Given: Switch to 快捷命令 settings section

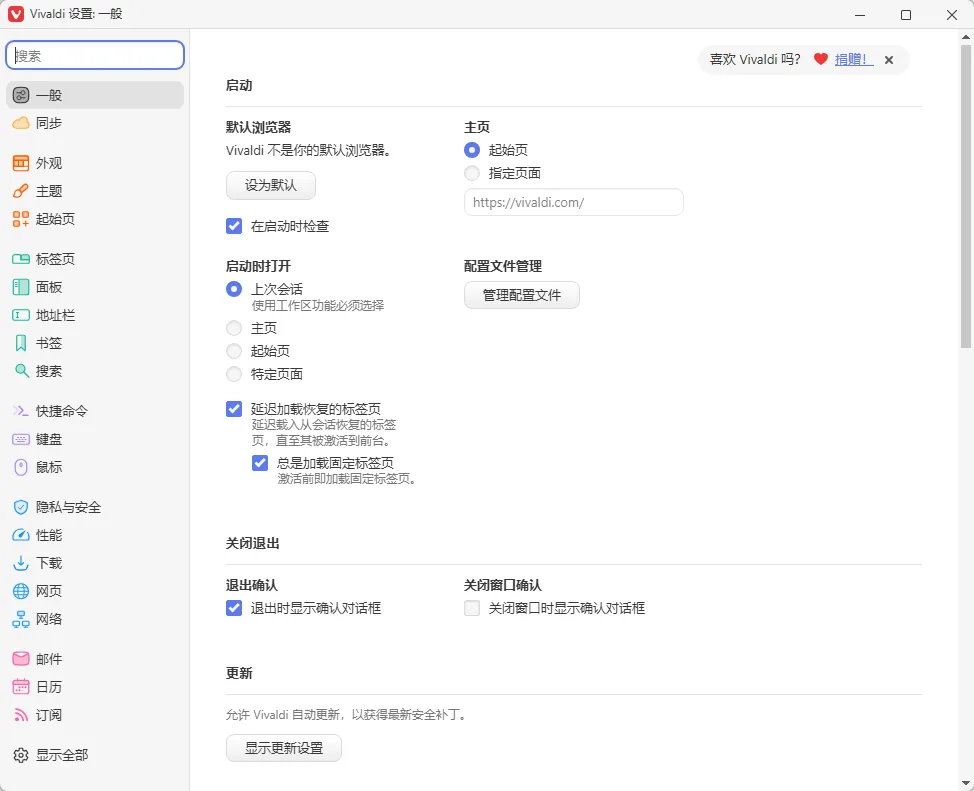Looking at the screenshot, I should [95, 411].
